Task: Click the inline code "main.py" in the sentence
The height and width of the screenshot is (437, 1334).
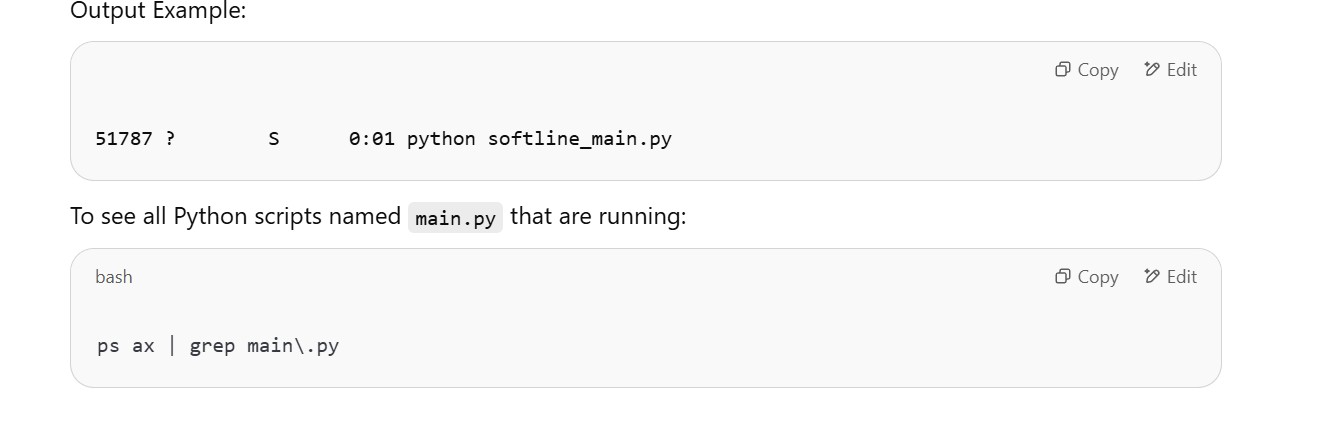Action: [x=455, y=218]
